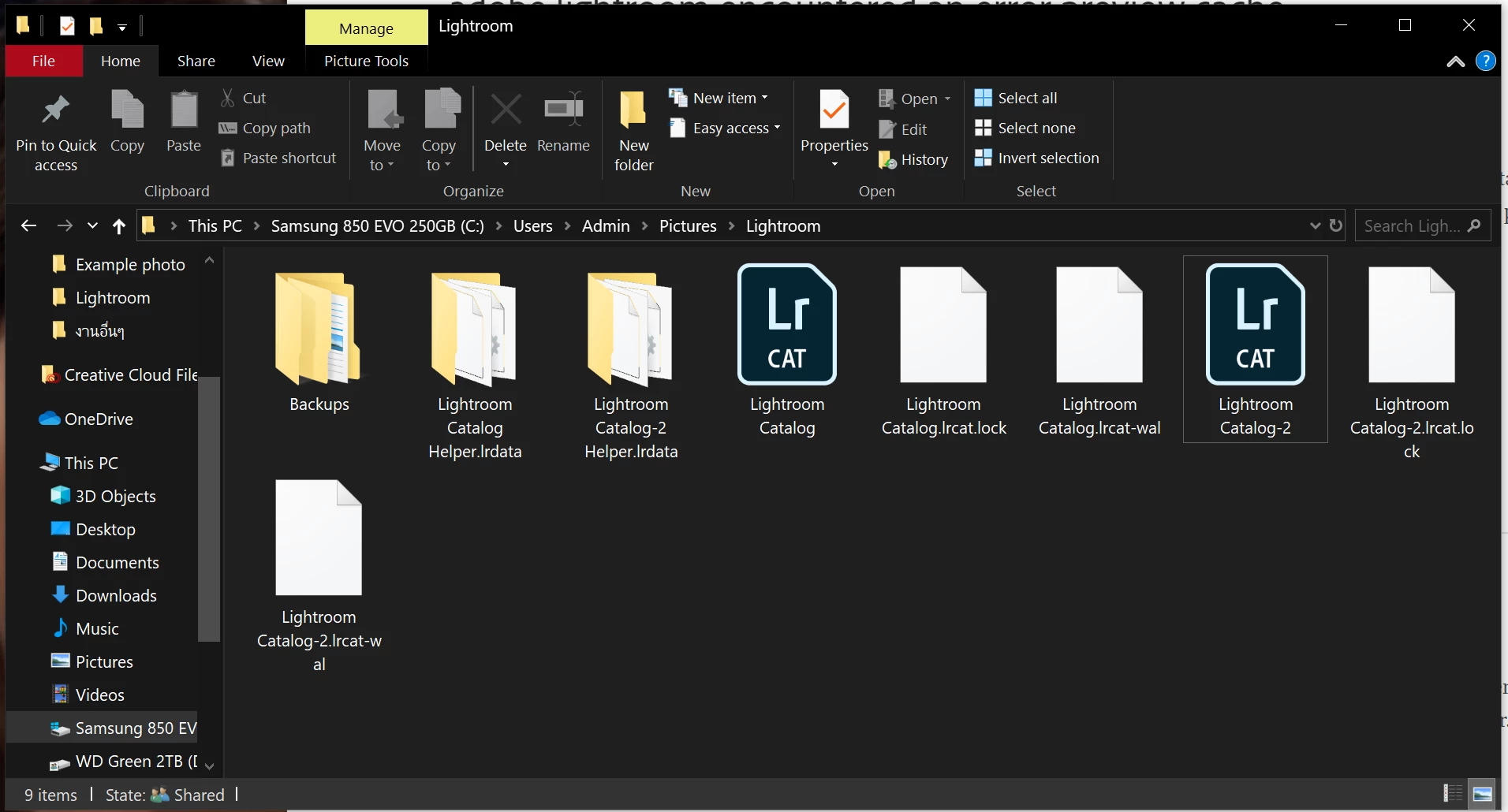Open the Easy access dropdown
The width and height of the screenshot is (1508, 812).
[x=726, y=128]
